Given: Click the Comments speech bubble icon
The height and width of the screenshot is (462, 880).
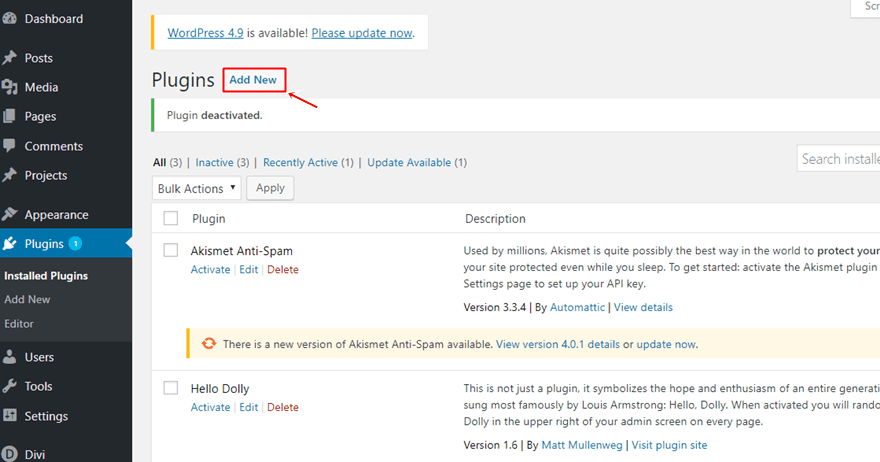Looking at the screenshot, I should tap(10, 146).
